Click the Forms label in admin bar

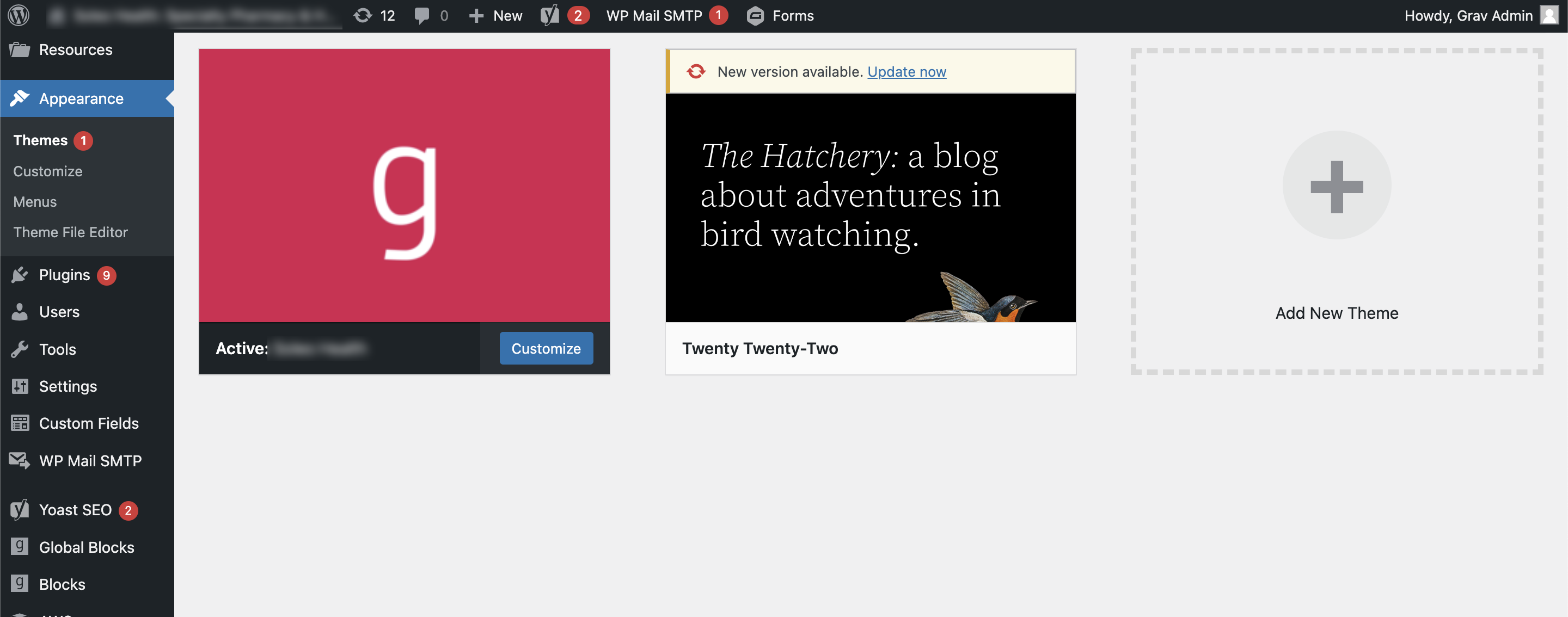(x=793, y=16)
